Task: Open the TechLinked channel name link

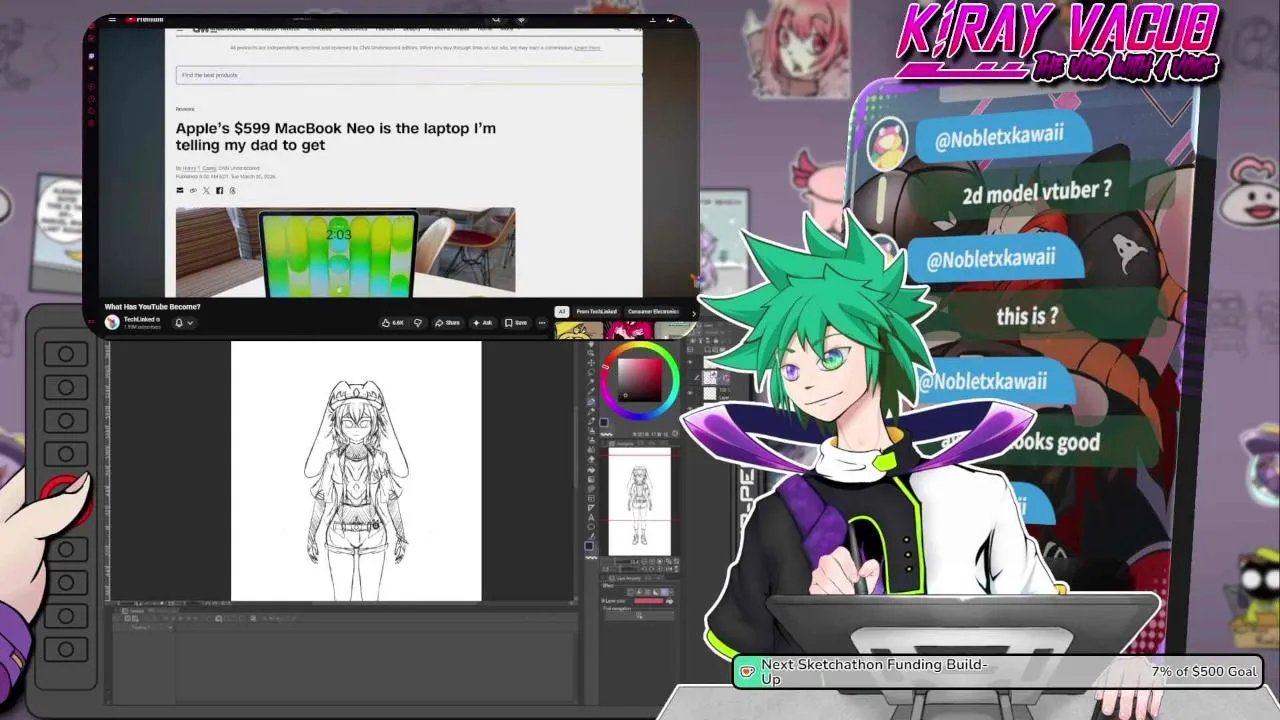Action: tap(141, 319)
